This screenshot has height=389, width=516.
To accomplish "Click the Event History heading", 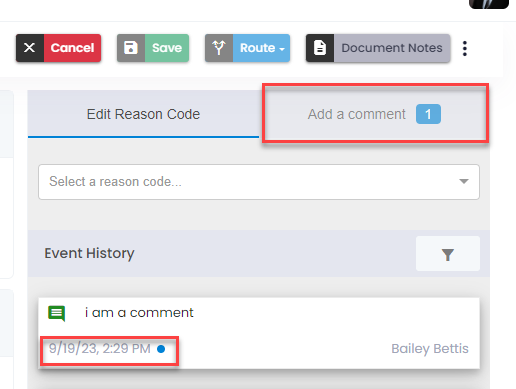I will [x=89, y=253].
